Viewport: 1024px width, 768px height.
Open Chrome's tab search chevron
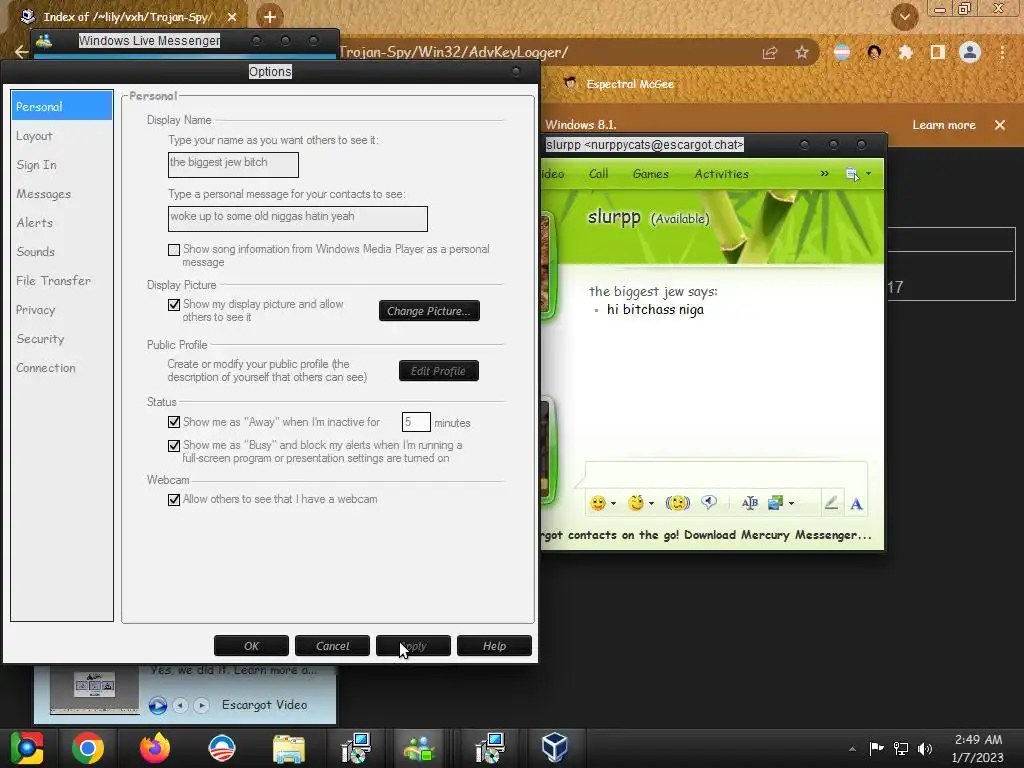coord(905,17)
